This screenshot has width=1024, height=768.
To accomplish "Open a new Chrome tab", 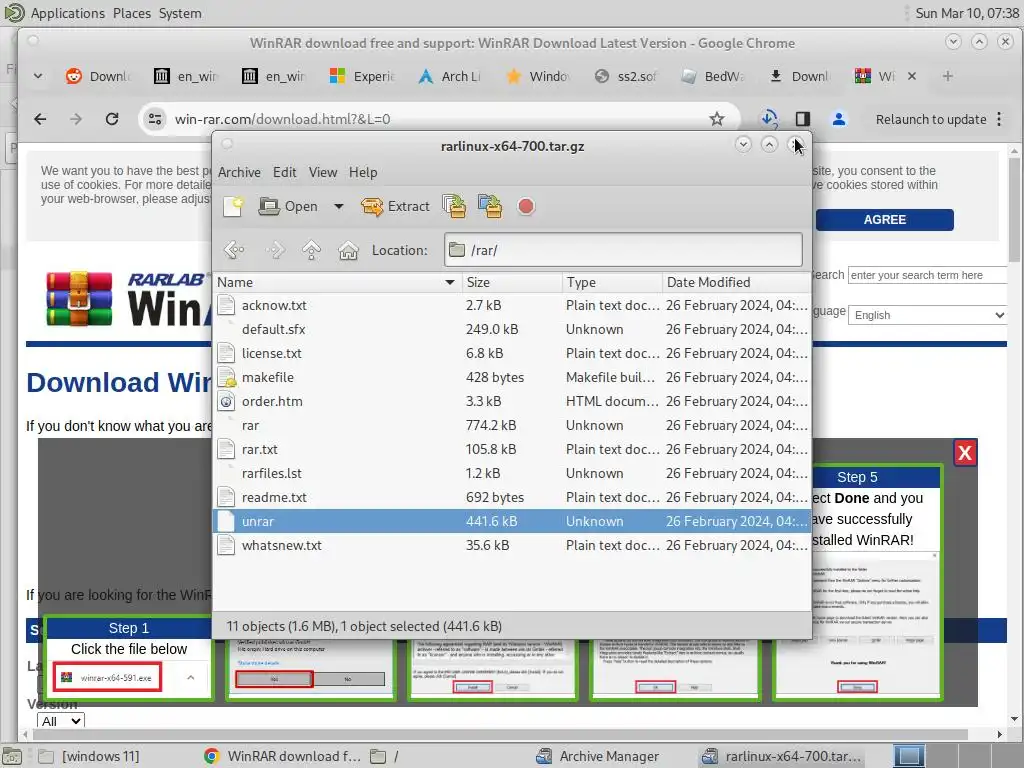I will [948, 76].
